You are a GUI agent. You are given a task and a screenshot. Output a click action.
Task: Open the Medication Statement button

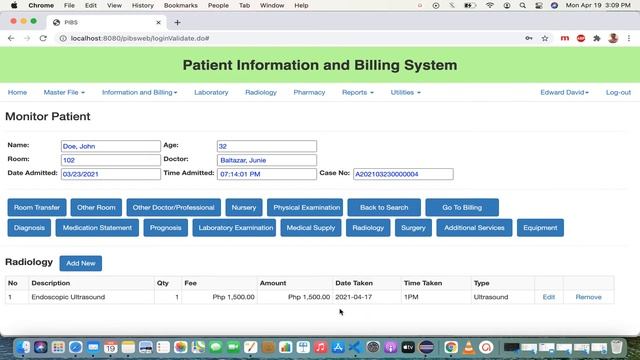(x=97, y=228)
